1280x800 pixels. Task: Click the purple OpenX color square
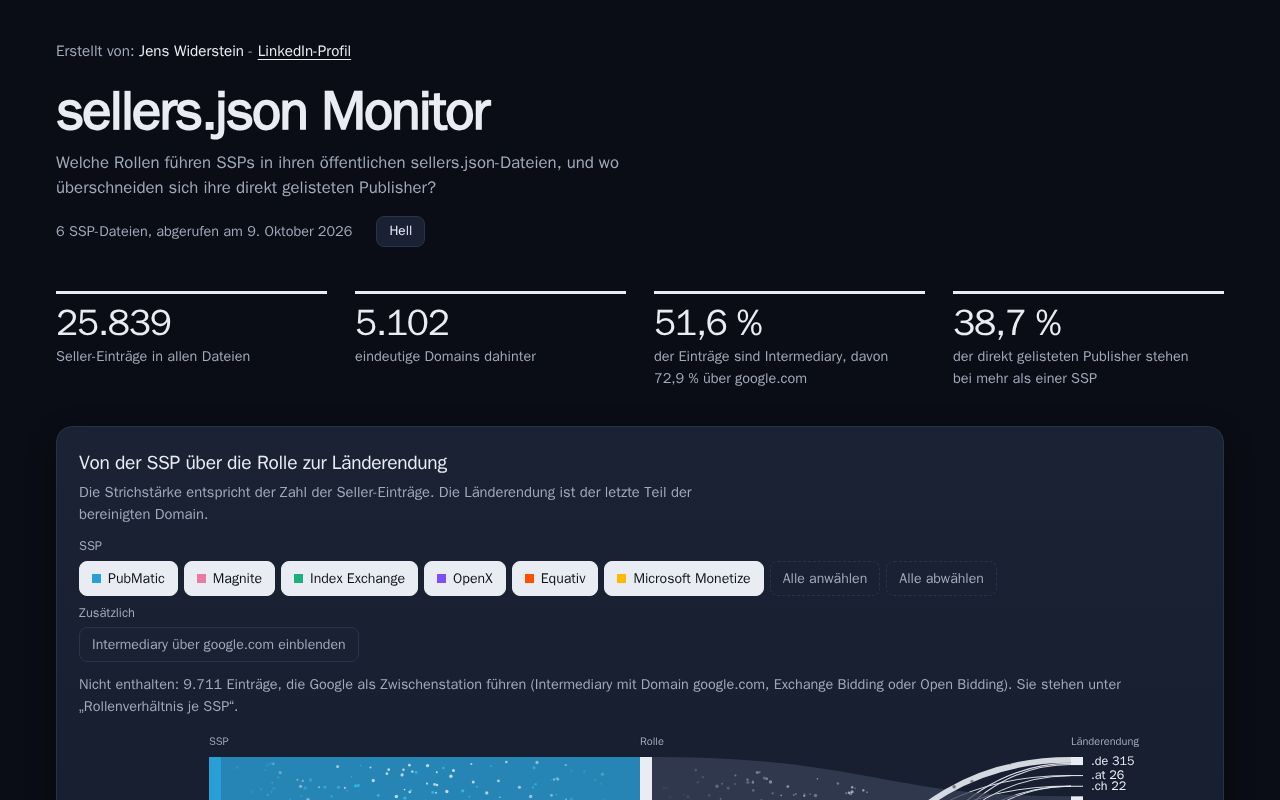click(442, 579)
